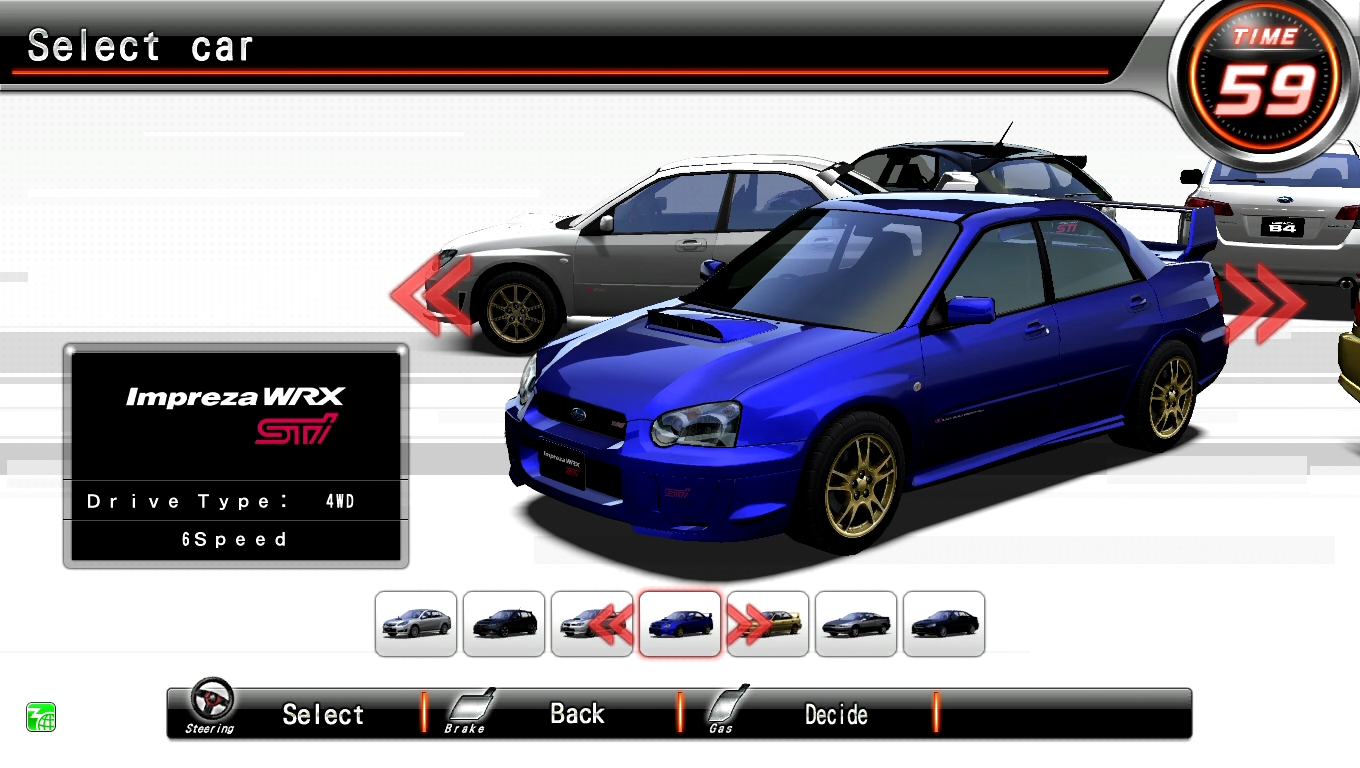Pick the black hatchback thumbnail
This screenshot has height=768, width=1360.
click(x=504, y=624)
